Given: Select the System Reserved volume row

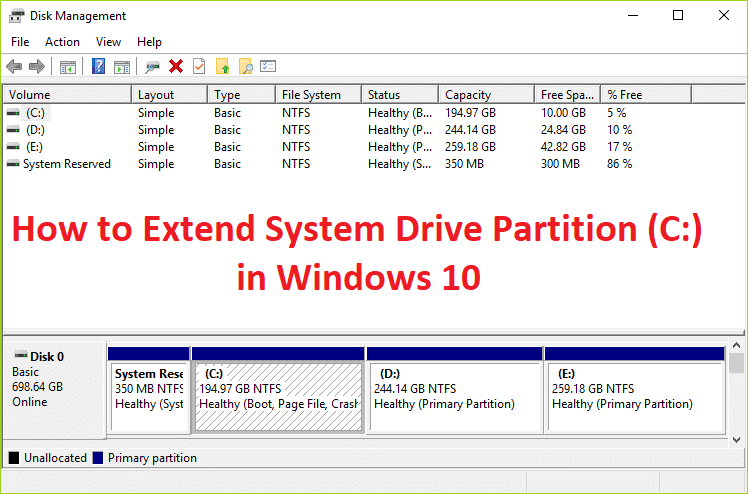Looking at the screenshot, I should [x=66, y=164].
